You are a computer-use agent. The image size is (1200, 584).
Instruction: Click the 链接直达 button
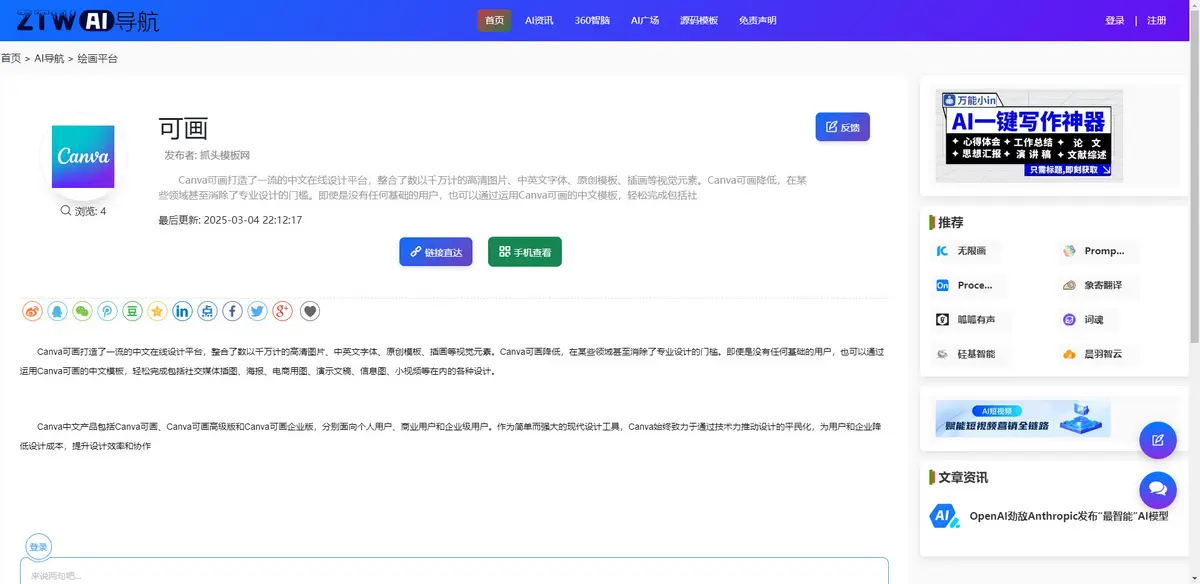click(435, 252)
